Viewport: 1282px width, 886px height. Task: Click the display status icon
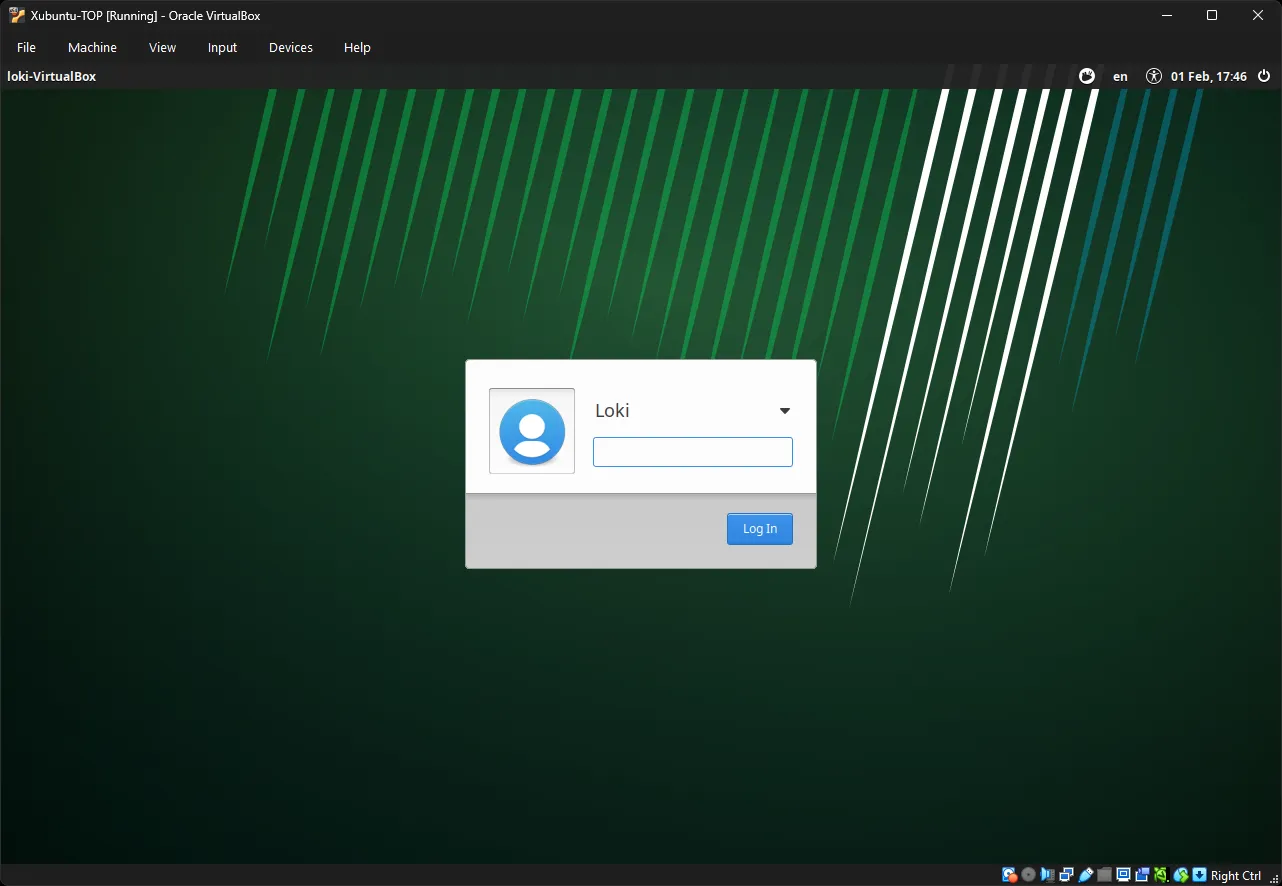tap(1122, 874)
